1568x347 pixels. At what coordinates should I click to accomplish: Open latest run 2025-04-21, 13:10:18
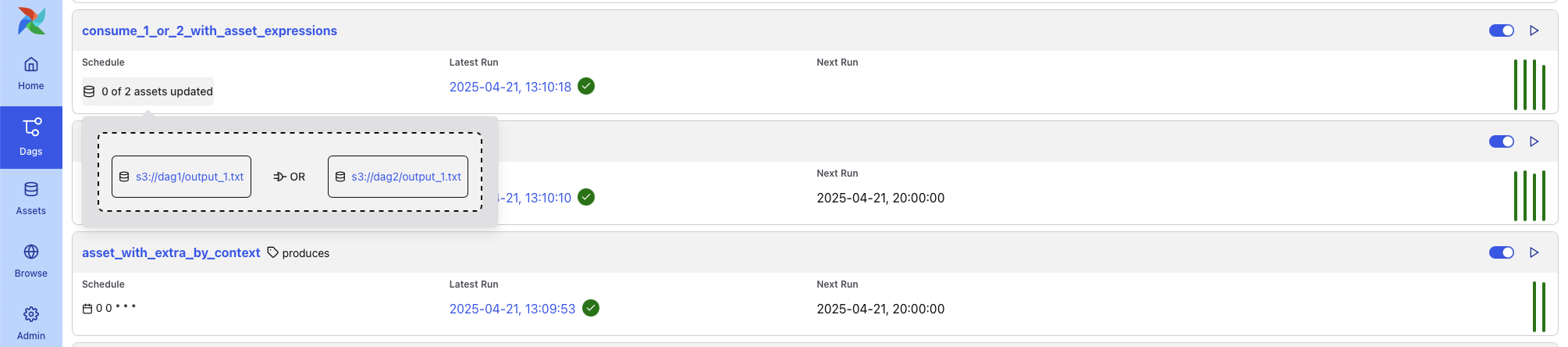(x=510, y=87)
